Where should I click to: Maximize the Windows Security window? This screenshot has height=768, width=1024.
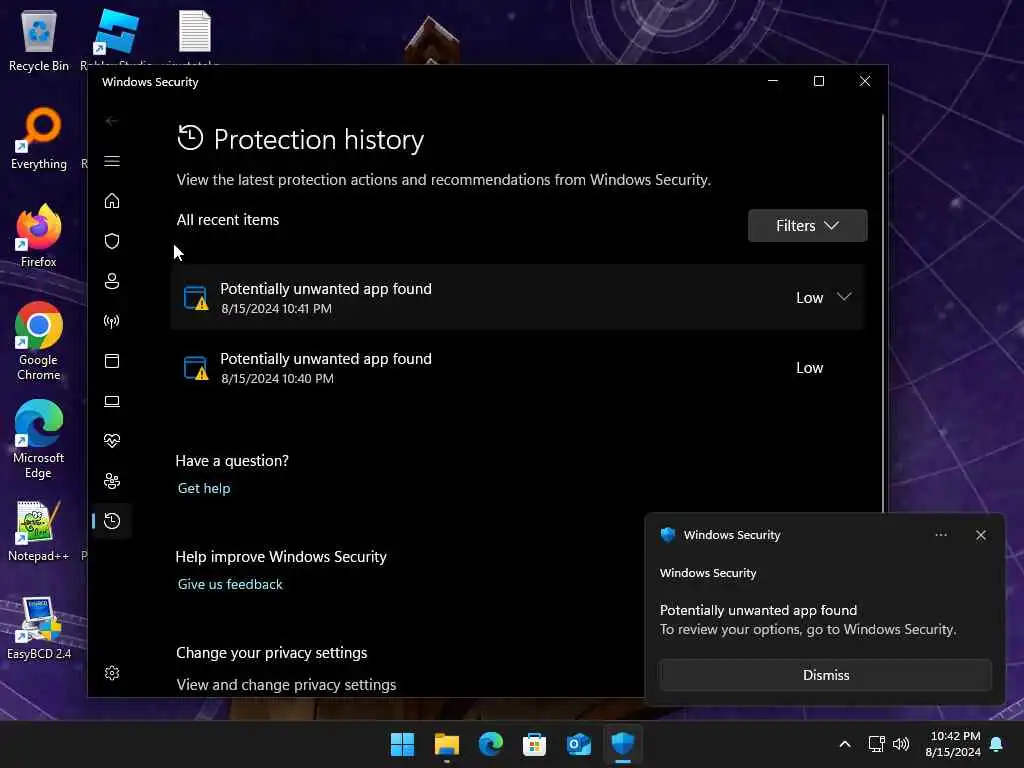coord(818,81)
